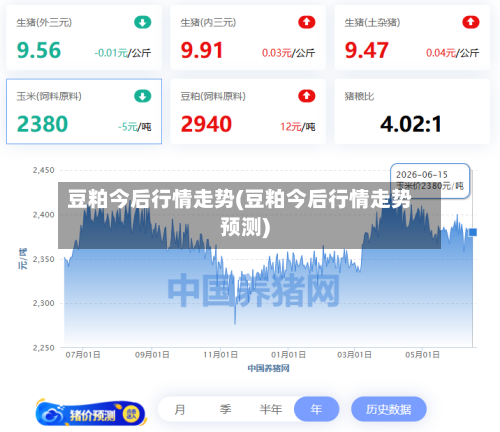This screenshot has width=500, height=432.
Task: Click the 0.03元/公斤 change text
Action: pyautogui.click(x=288, y=53)
